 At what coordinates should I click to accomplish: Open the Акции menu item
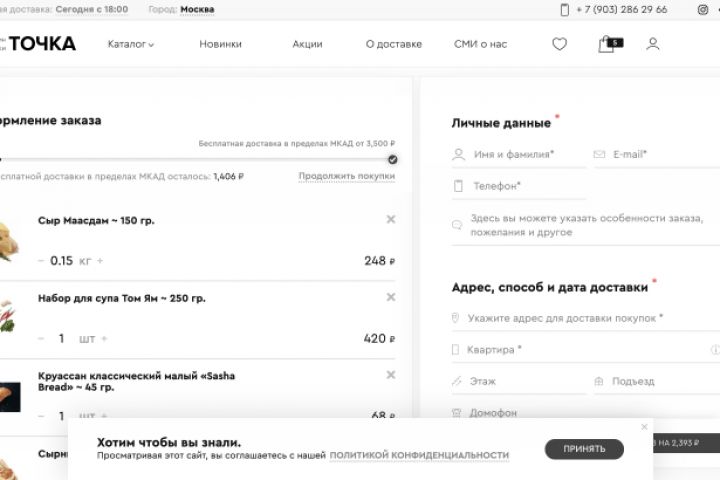pos(307,44)
